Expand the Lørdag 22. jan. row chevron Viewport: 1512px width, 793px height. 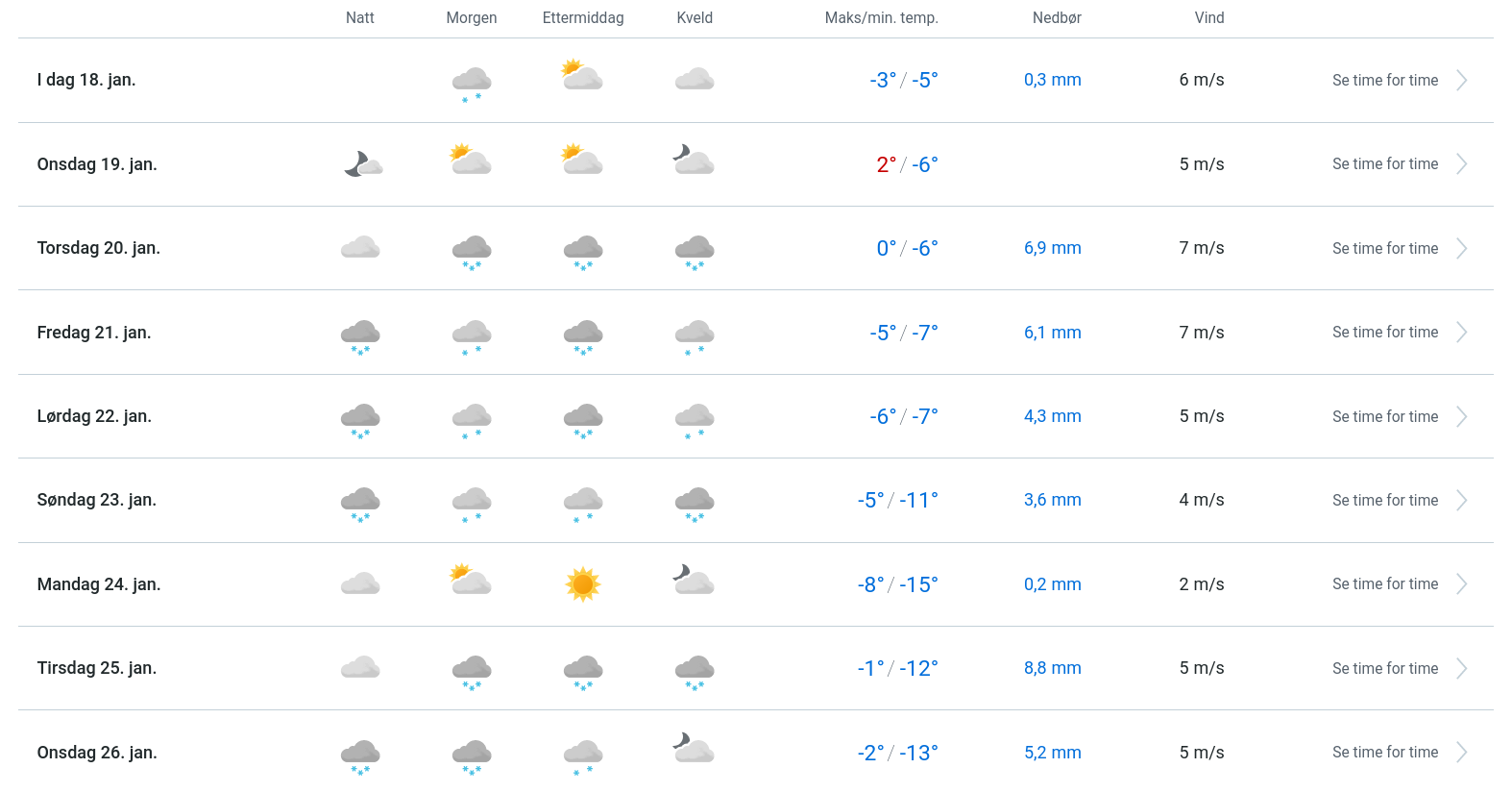[x=1461, y=417]
